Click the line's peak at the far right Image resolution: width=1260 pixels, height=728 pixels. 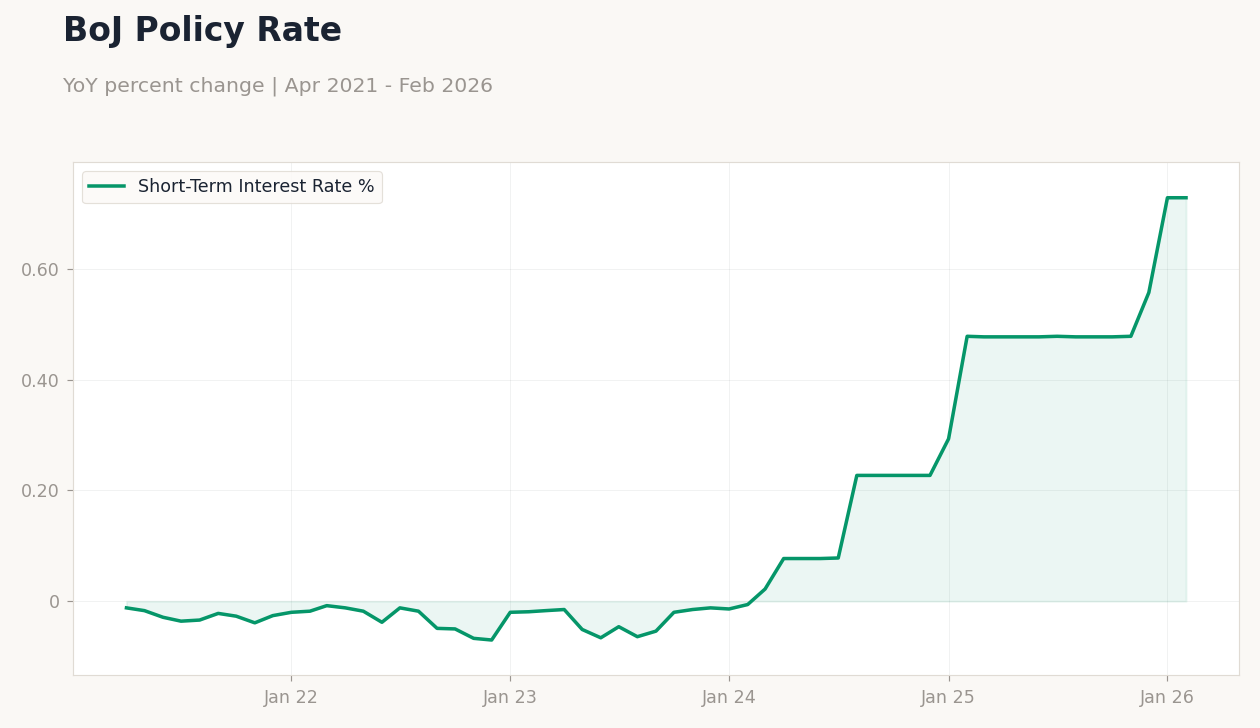click(x=1177, y=198)
